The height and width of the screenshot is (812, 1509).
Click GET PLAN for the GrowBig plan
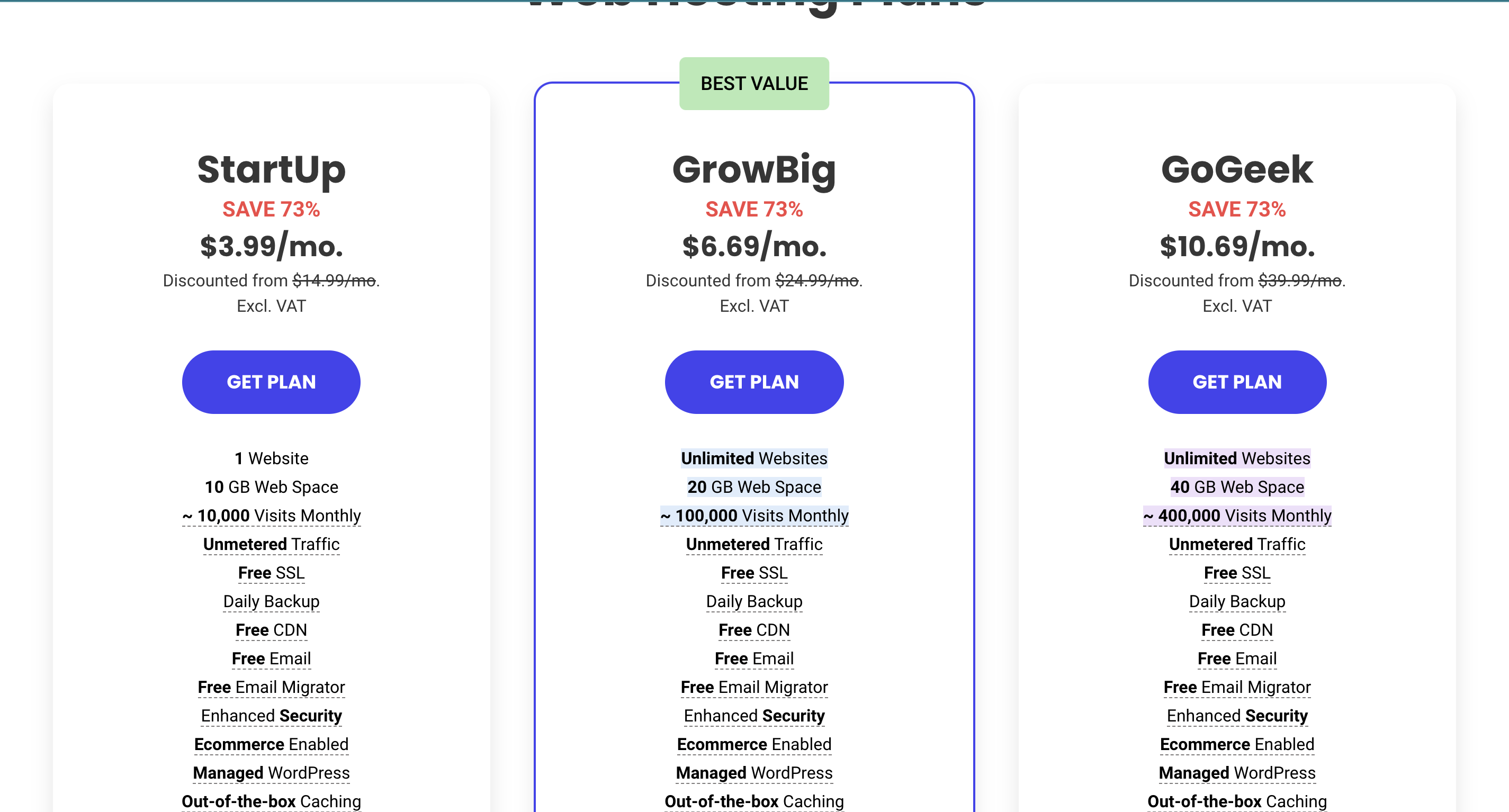[x=754, y=382]
